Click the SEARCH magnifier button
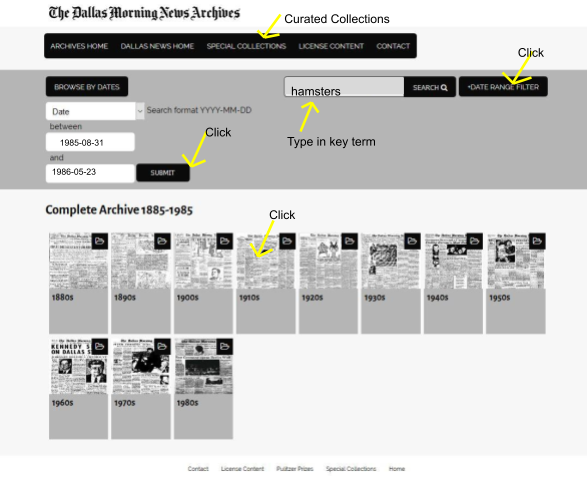 430,87
